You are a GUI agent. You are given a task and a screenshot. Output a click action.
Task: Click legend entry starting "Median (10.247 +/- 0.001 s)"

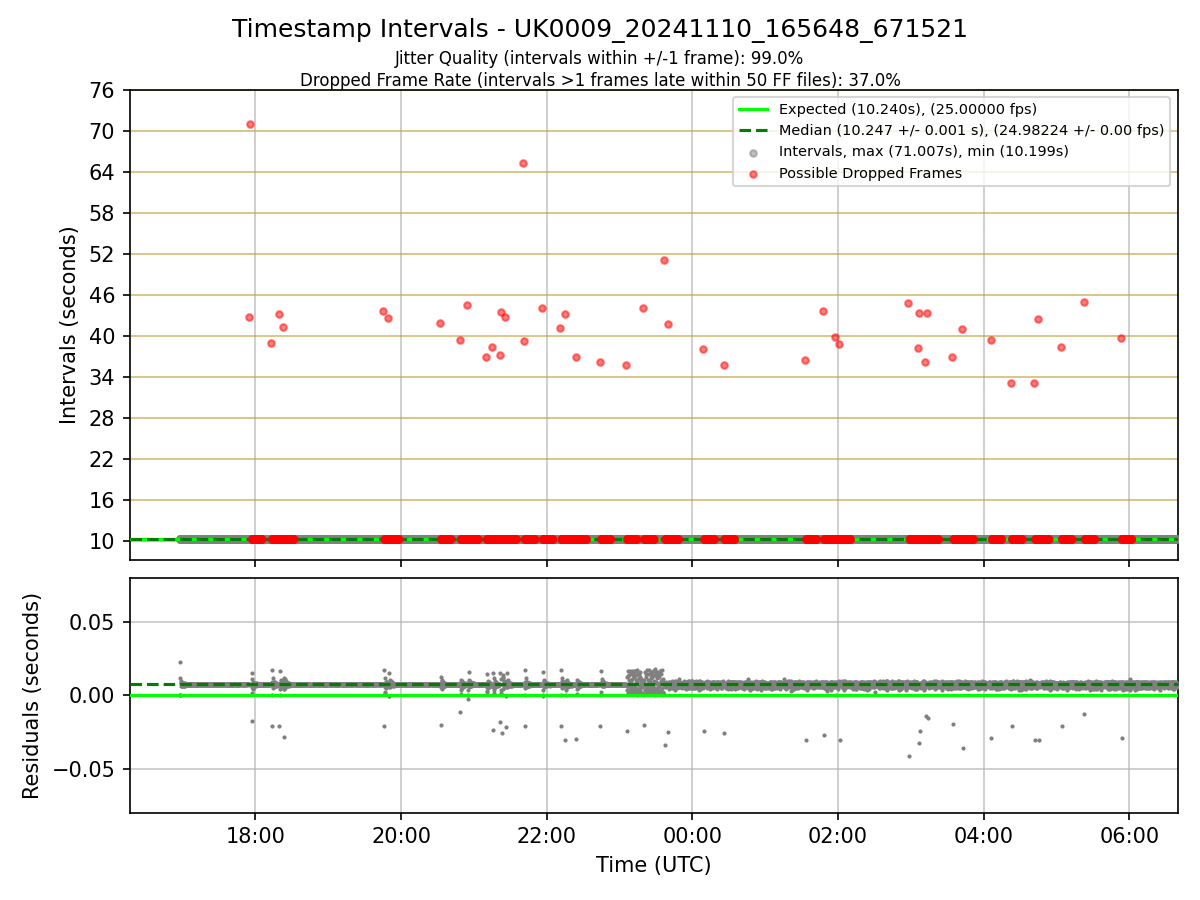971,130
